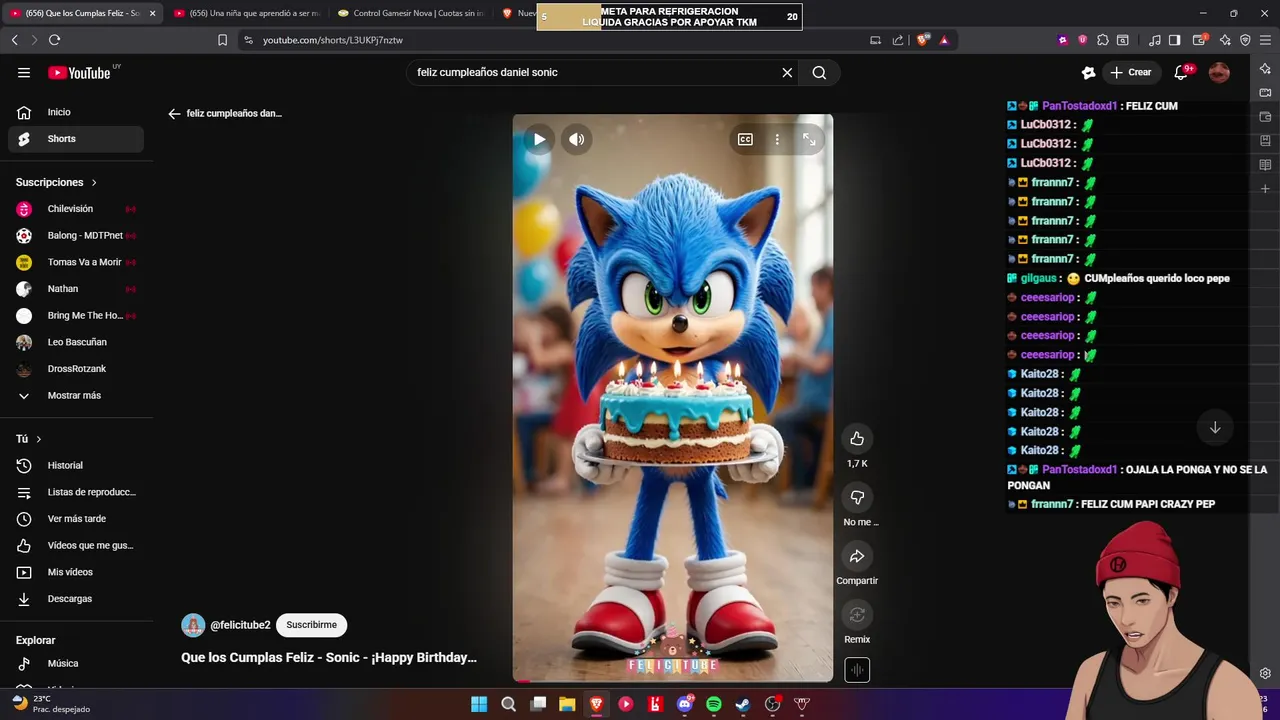
Task: Open Música under Explorar
Action: tap(76, 663)
